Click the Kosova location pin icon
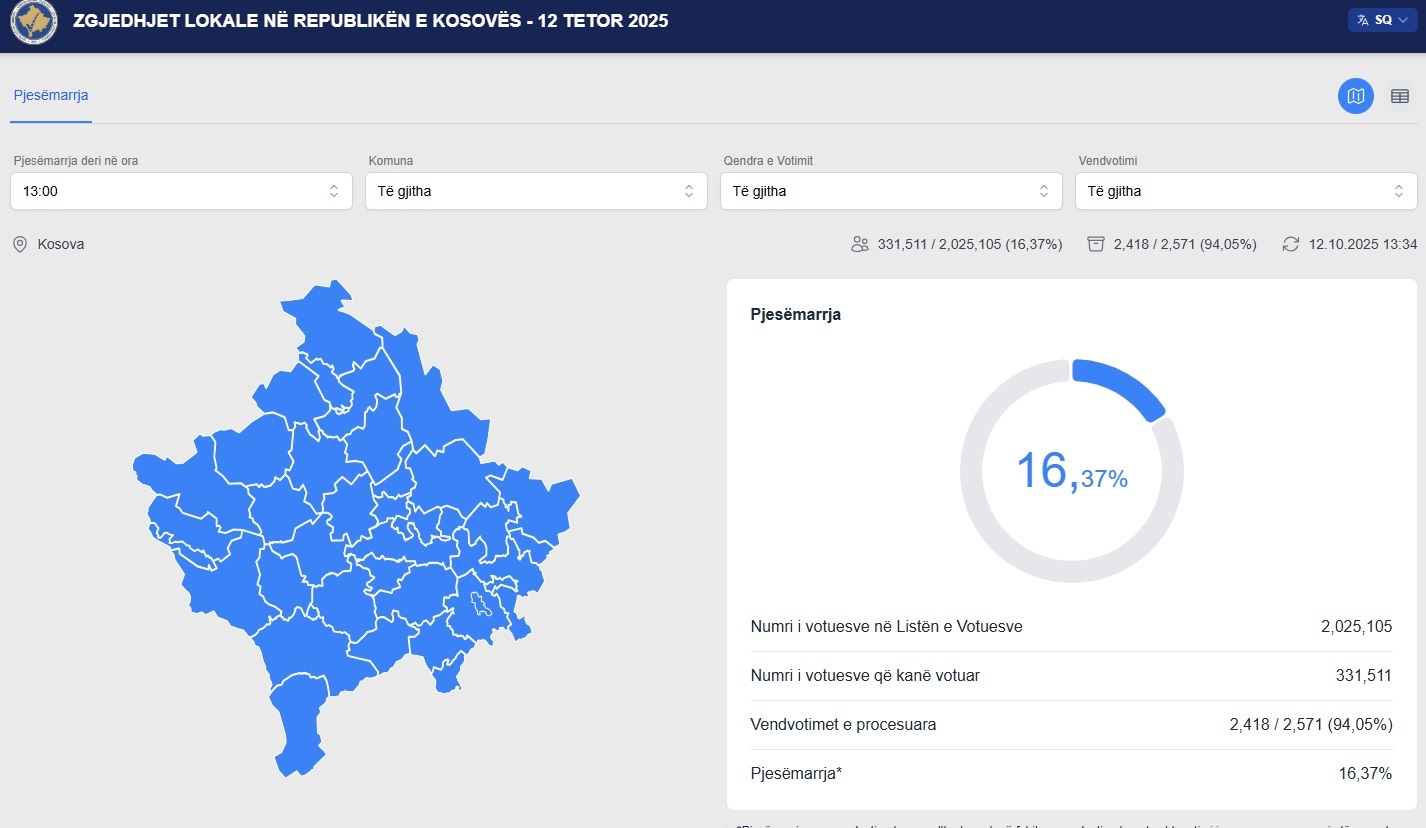This screenshot has height=828, width=1426. coord(20,244)
